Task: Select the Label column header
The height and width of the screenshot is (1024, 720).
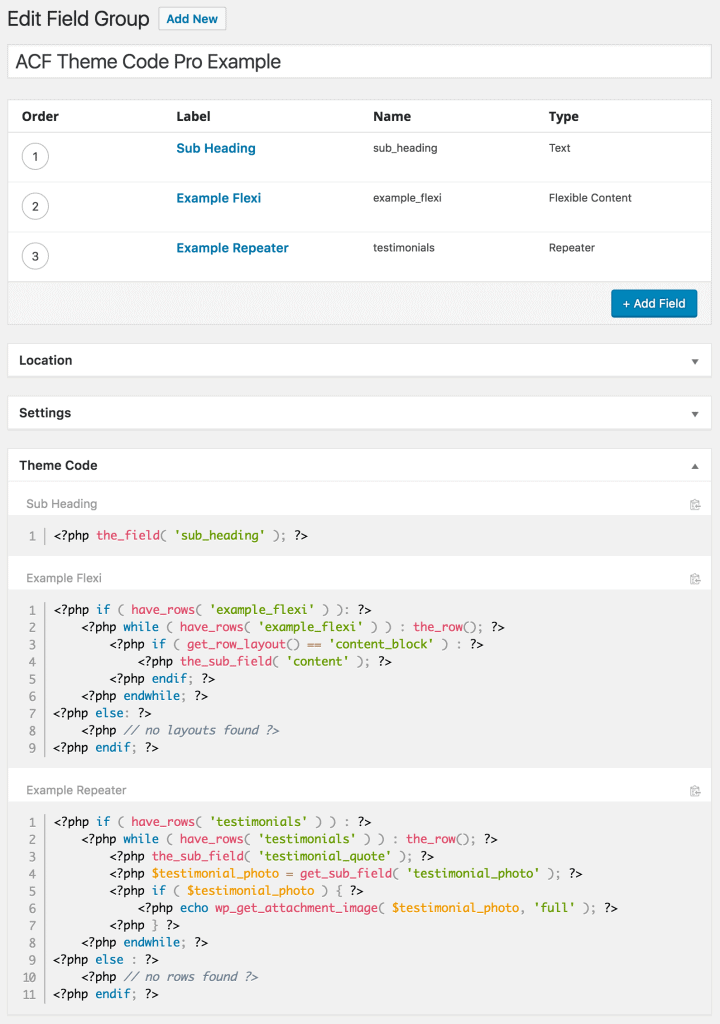Action: pos(193,116)
